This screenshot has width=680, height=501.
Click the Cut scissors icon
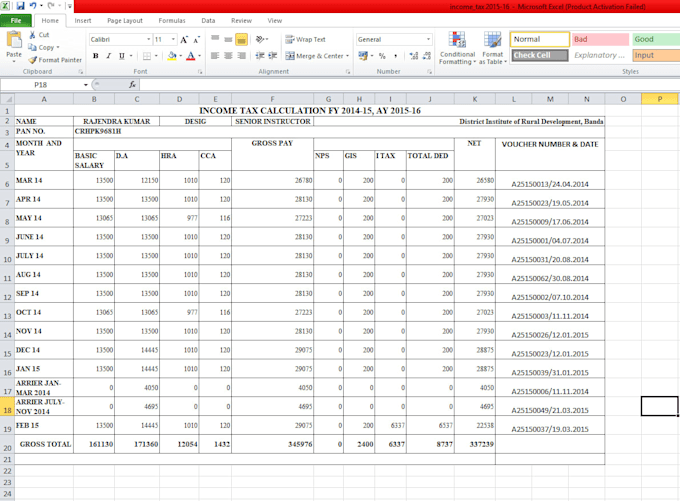[x=33, y=35]
